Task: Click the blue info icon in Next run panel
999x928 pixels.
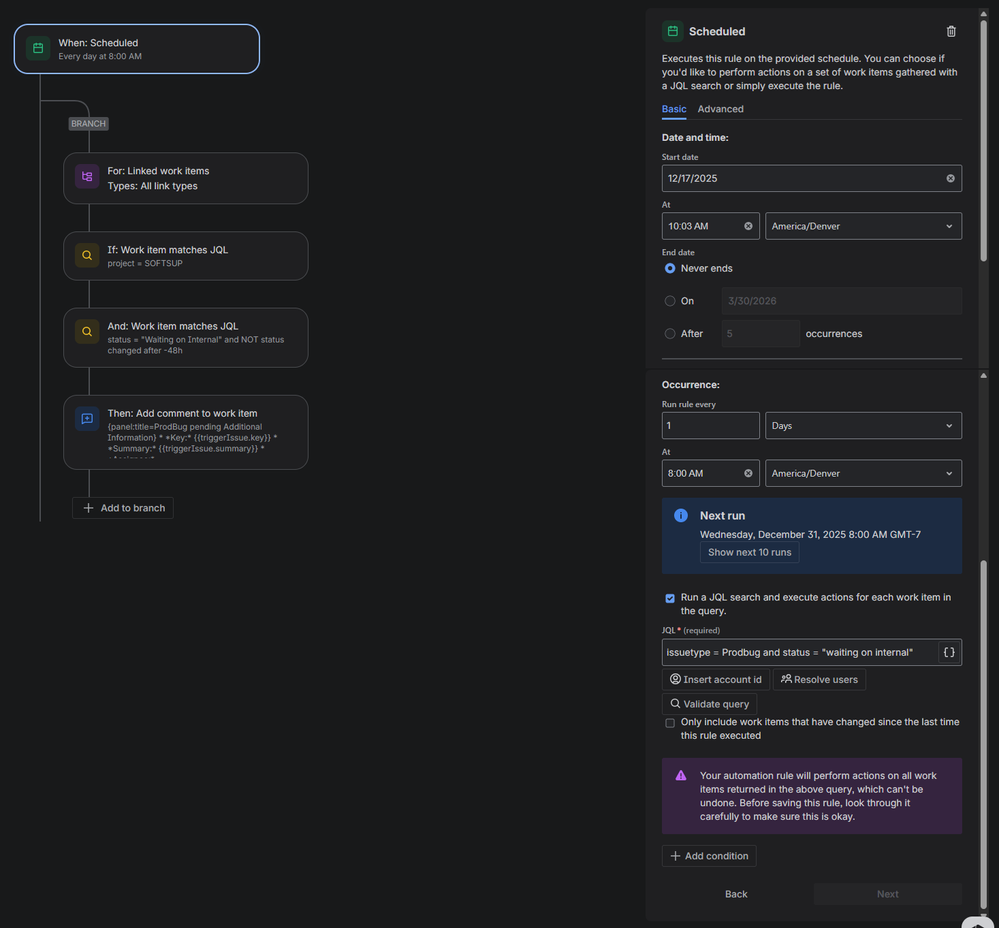Action: click(x=681, y=515)
